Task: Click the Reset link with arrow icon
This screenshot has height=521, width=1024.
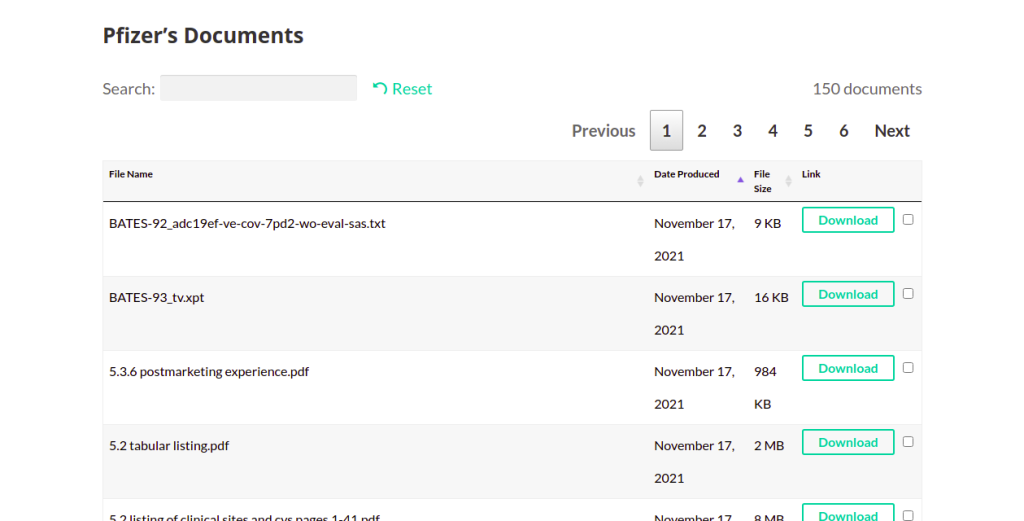Action: [402, 89]
